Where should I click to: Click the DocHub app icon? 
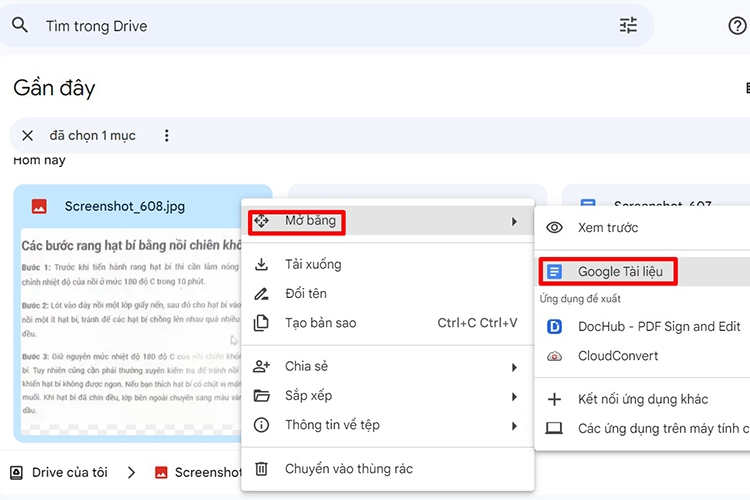[x=554, y=327]
